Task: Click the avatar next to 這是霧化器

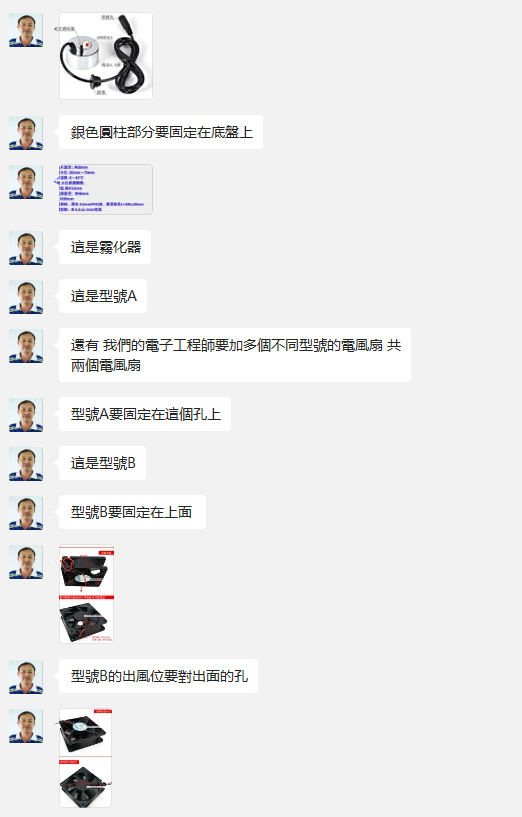Action: [26, 249]
